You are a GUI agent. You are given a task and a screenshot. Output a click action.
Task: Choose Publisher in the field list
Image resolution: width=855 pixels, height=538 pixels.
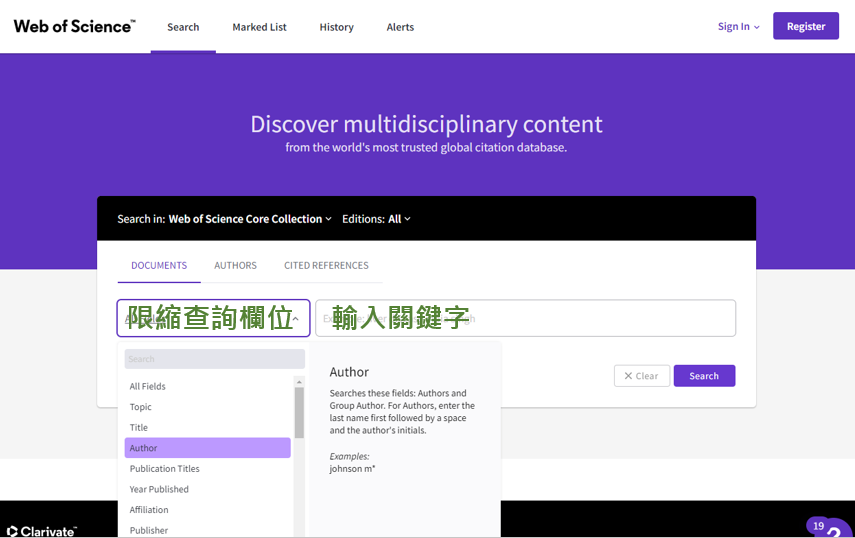click(207, 530)
